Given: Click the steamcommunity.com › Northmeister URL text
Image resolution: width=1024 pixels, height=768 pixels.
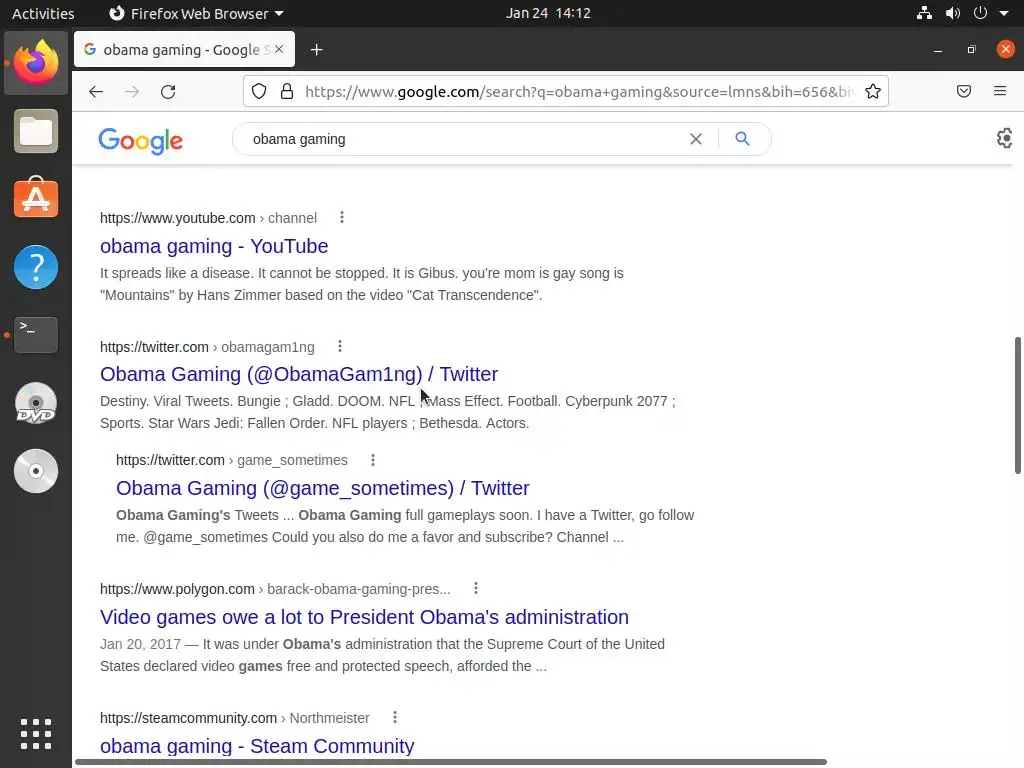Looking at the screenshot, I should pos(234,718).
